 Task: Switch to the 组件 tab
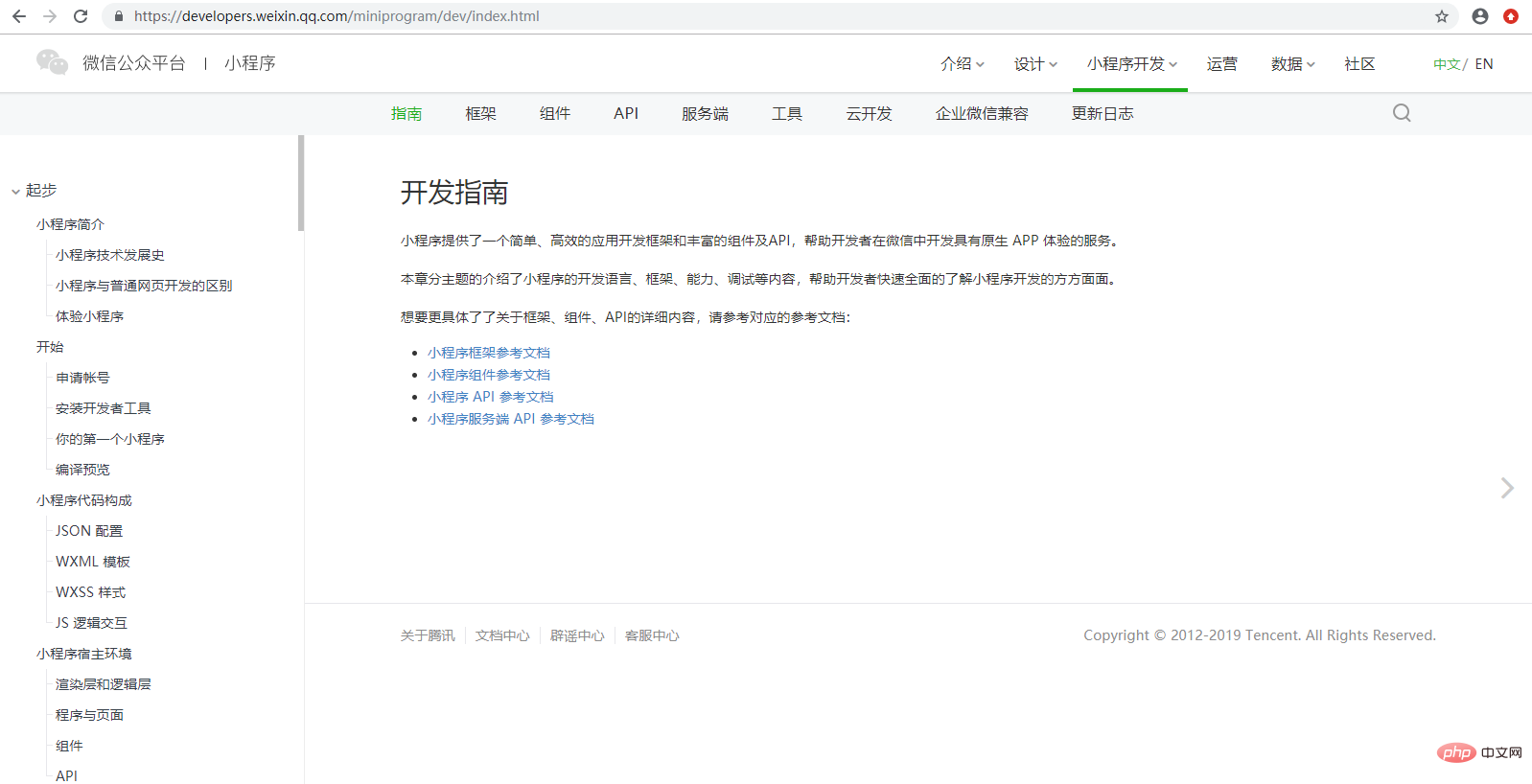[x=555, y=113]
